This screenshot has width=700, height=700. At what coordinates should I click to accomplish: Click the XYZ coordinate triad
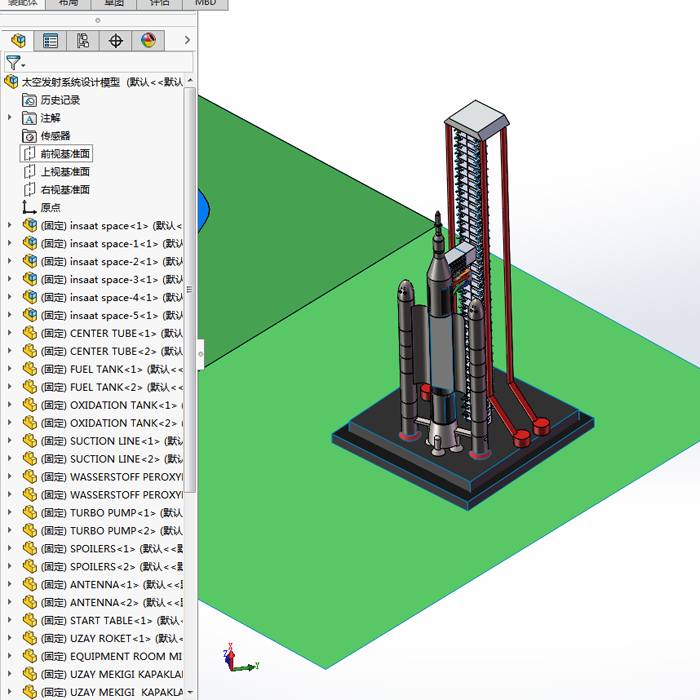pyautogui.click(x=240, y=658)
